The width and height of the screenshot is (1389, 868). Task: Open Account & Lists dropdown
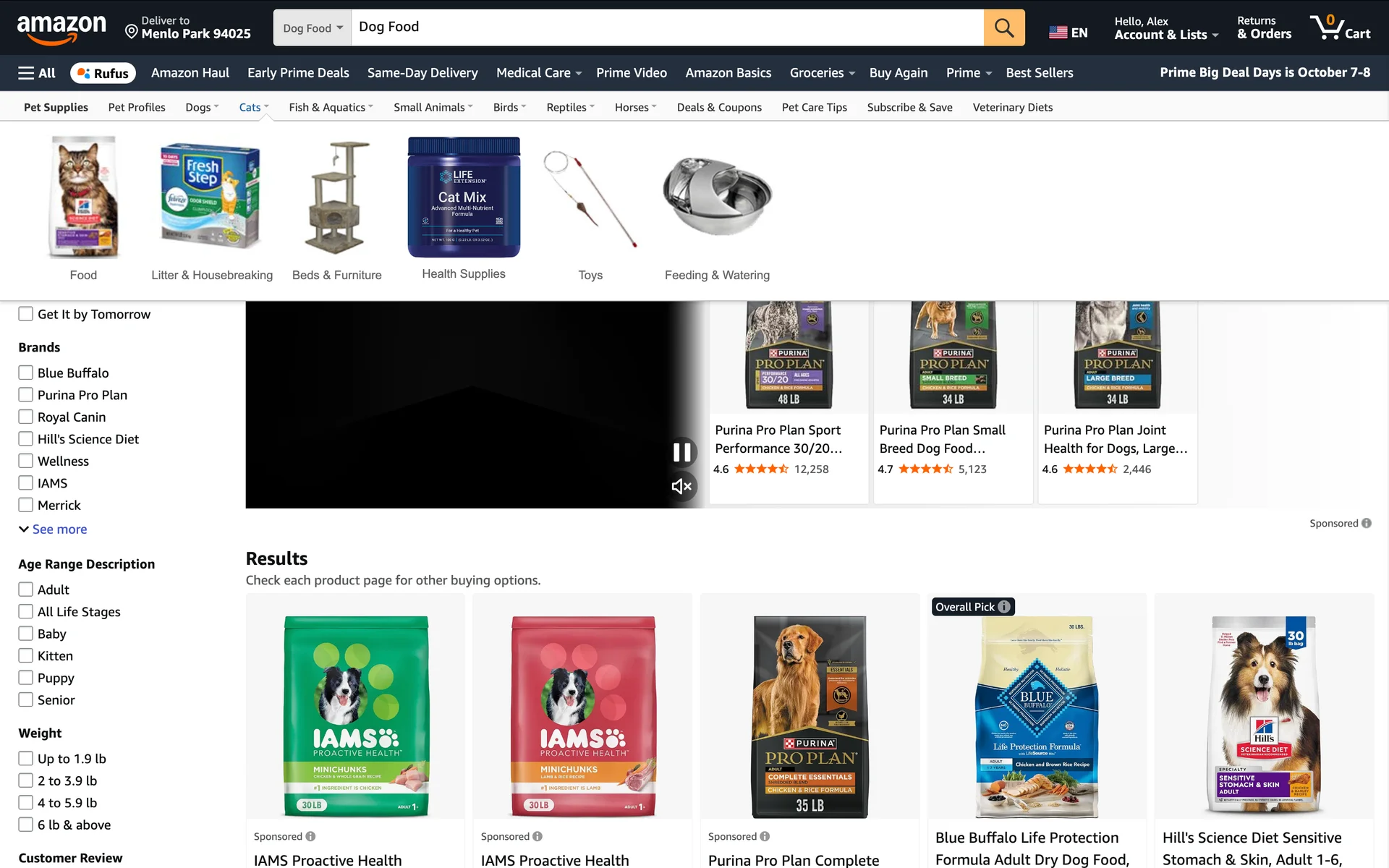pyautogui.click(x=1166, y=28)
